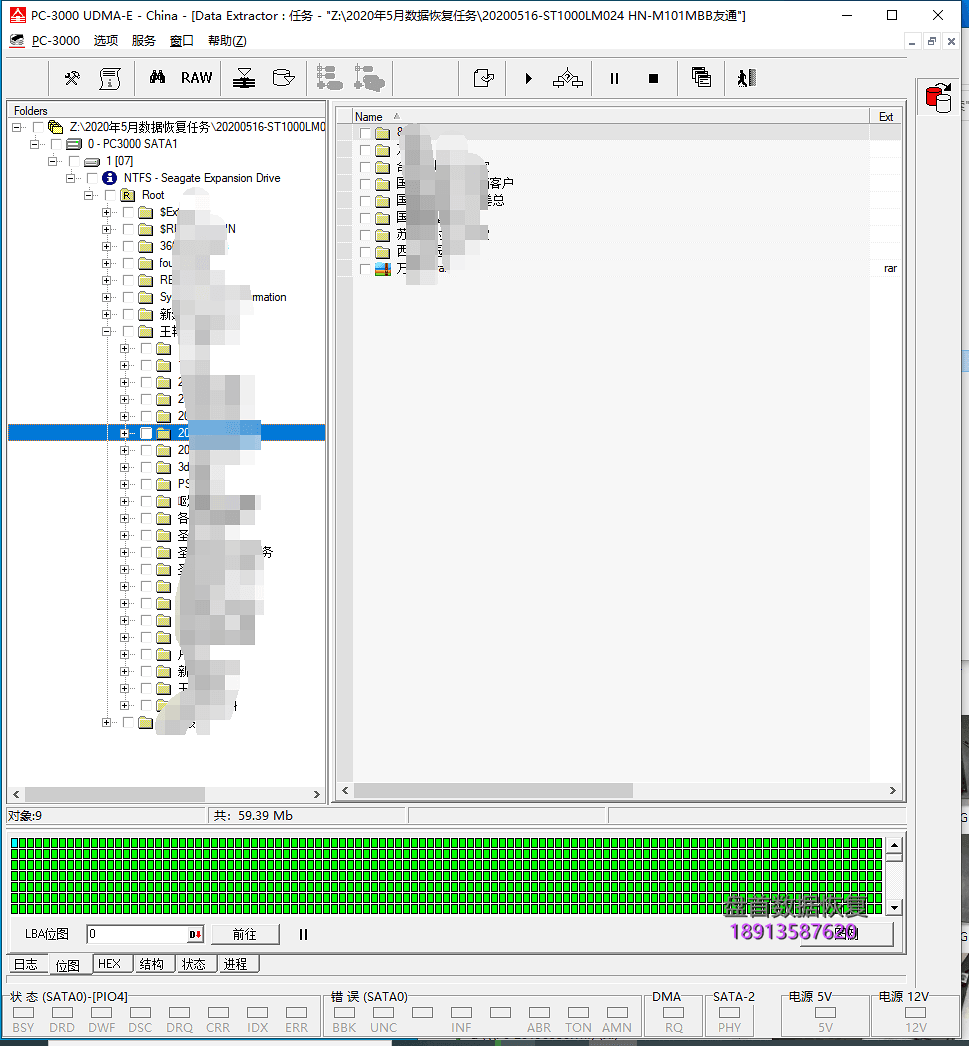Collapse the NTFS - Seagate Expansion Drive node
The height and width of the screenshot is (1046, 969).
(71, 178)
